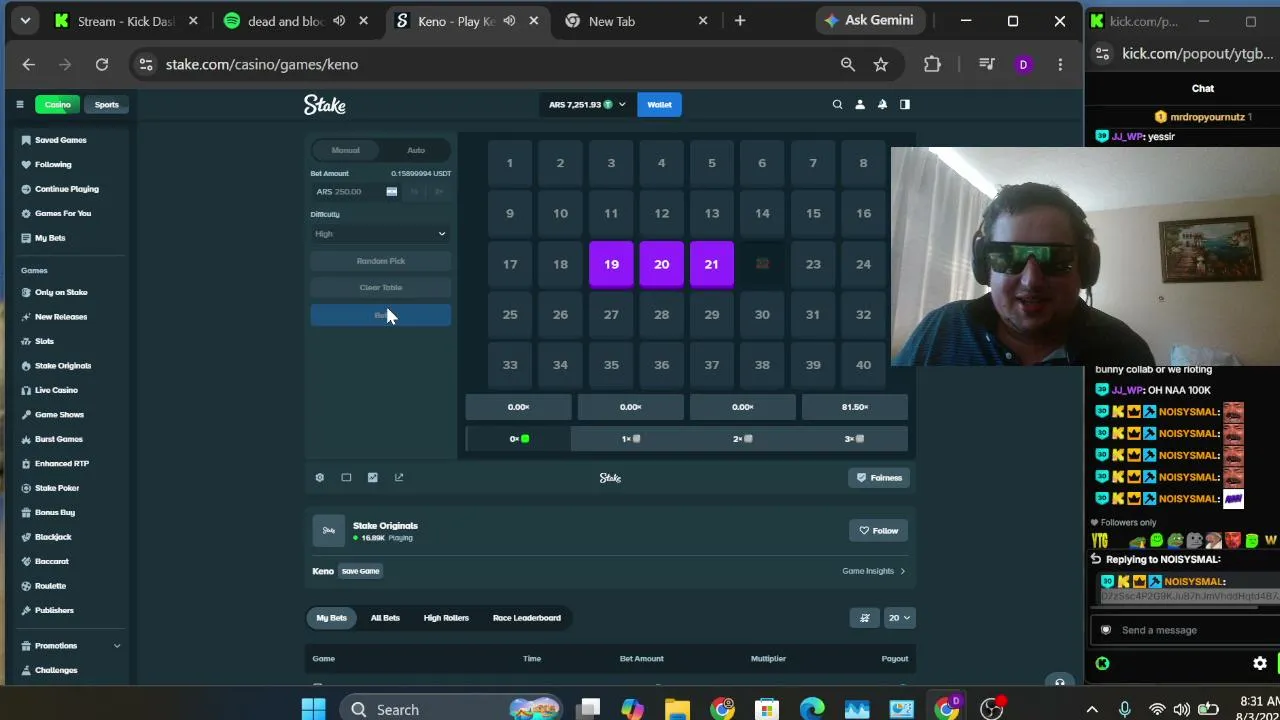Open the Windows Start menu
1280x720 pixels.
coord(313,709)
